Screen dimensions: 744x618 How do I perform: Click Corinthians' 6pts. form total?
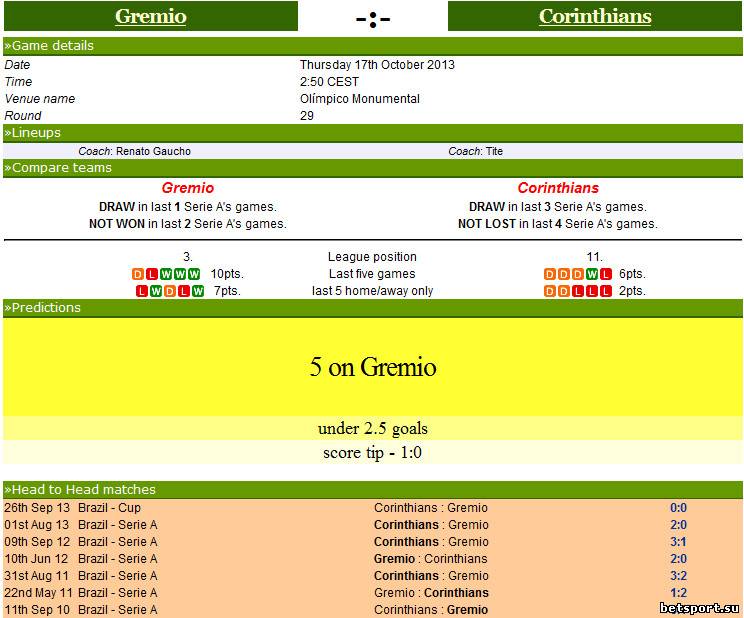tap(632, 274)
